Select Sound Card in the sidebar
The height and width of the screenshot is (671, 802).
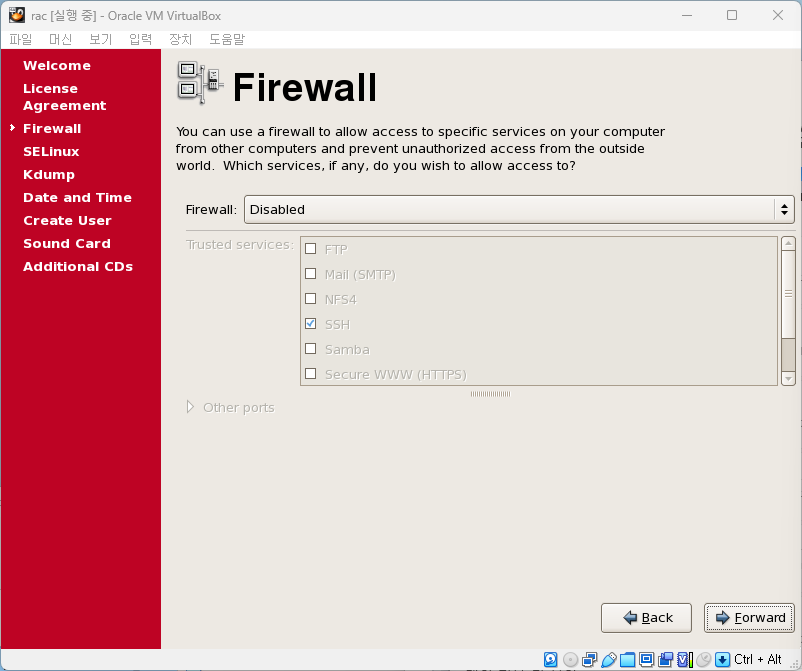coord(66,243)
